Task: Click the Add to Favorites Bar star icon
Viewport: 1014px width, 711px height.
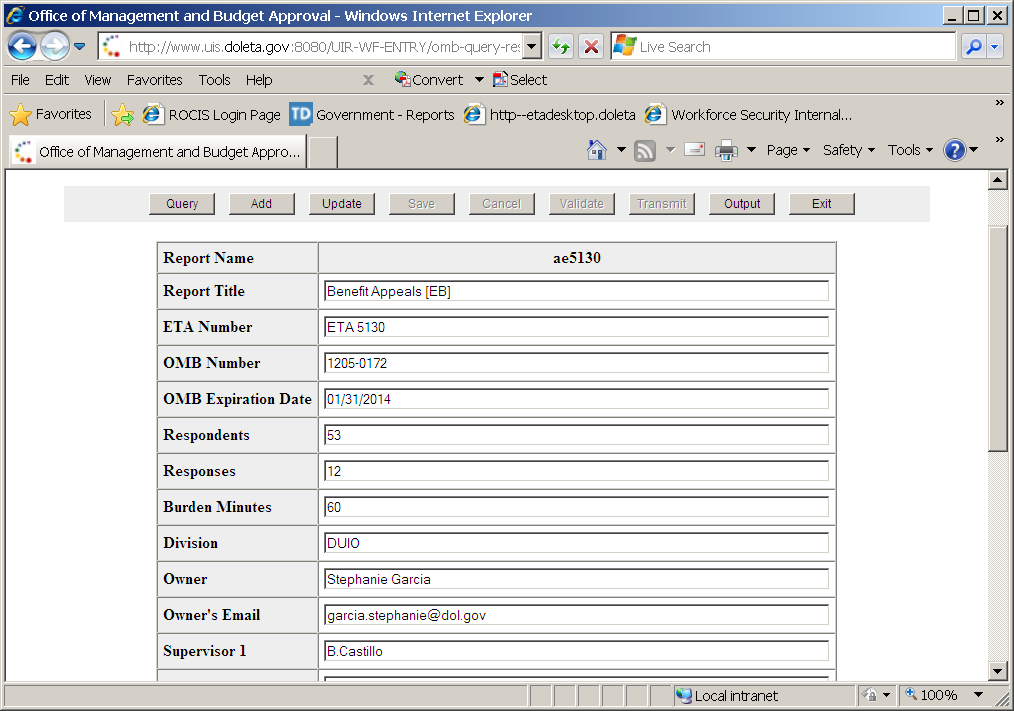Action: pyautogui.click(x=123, y=115)
